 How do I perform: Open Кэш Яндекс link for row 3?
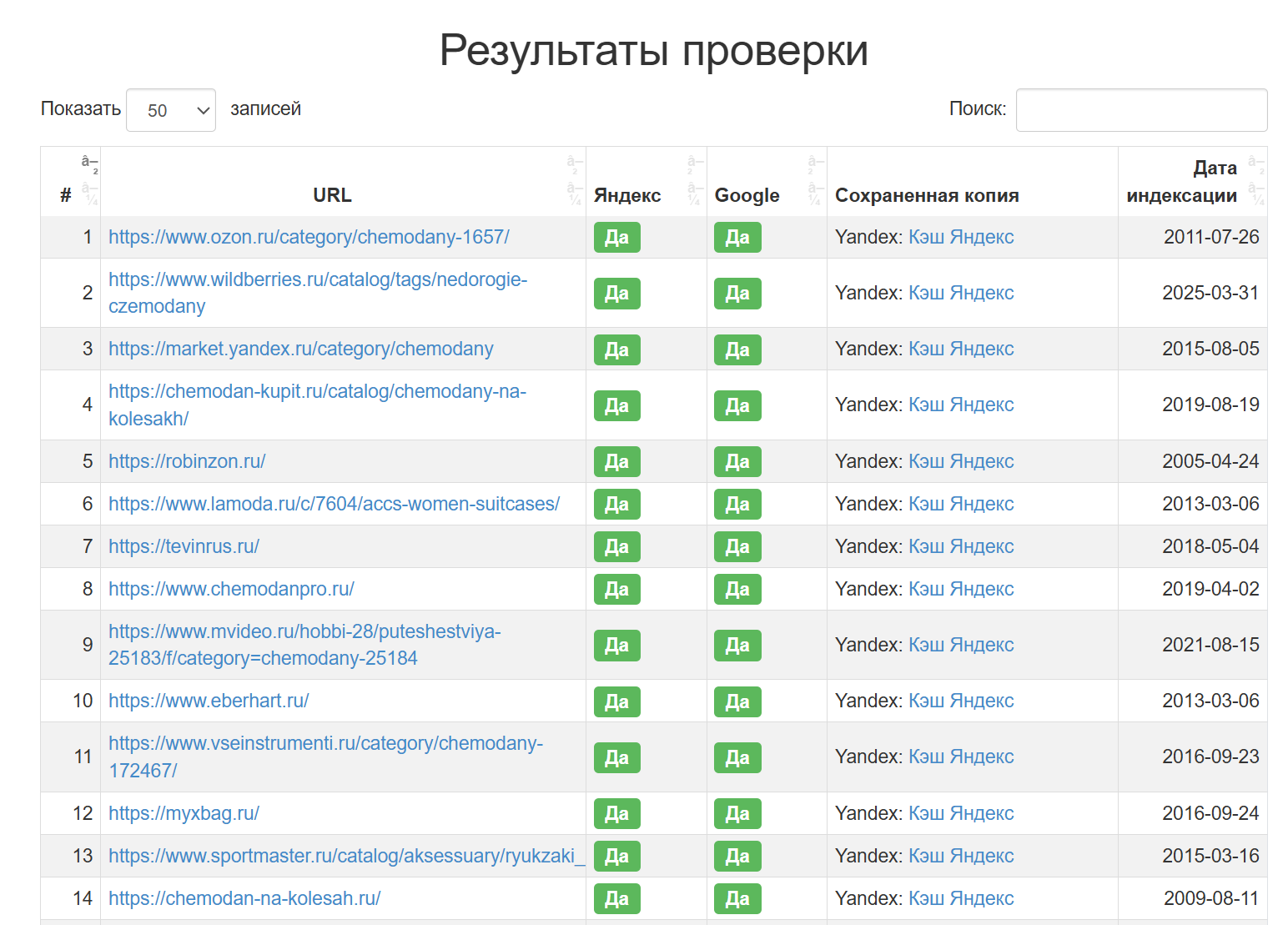point(961,349)
